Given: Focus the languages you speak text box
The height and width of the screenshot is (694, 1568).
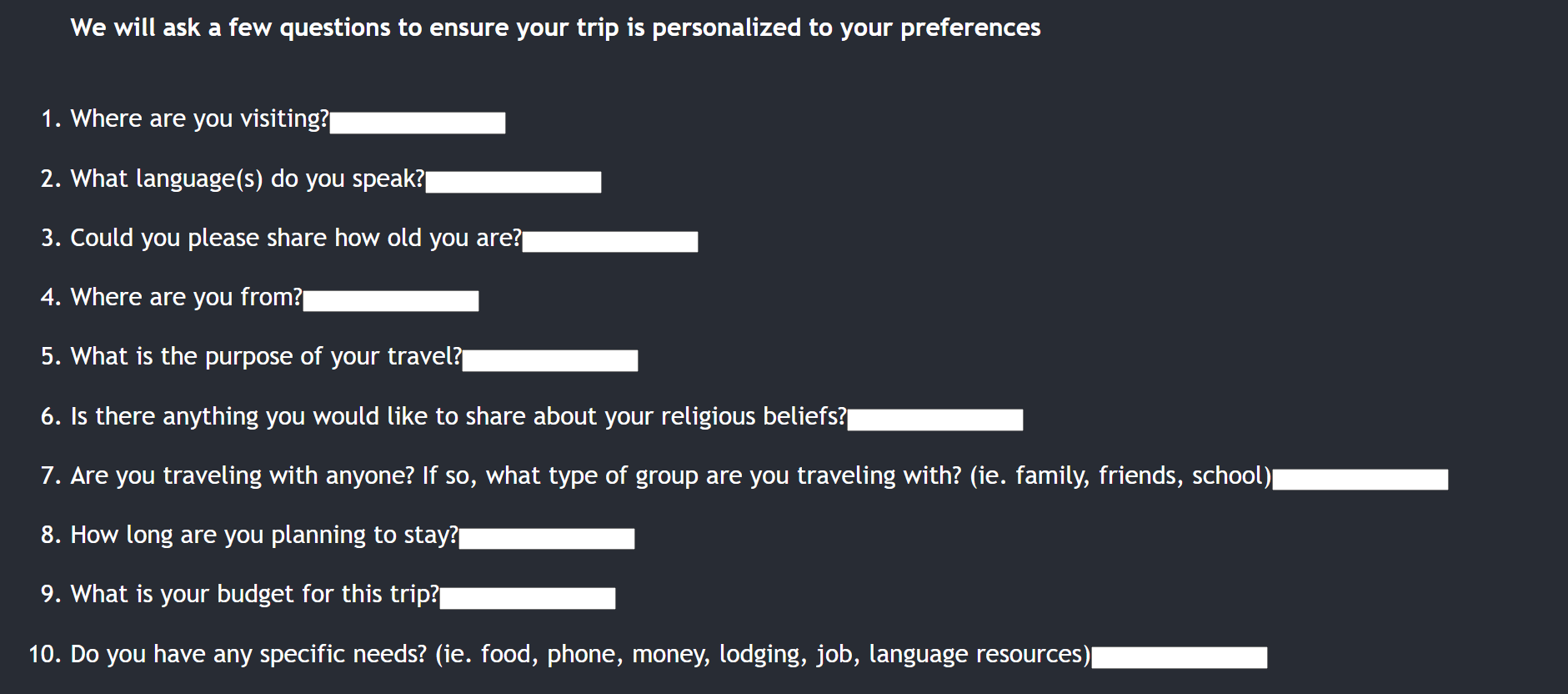Looking at the screenshot, I should [x=513, y=182].
